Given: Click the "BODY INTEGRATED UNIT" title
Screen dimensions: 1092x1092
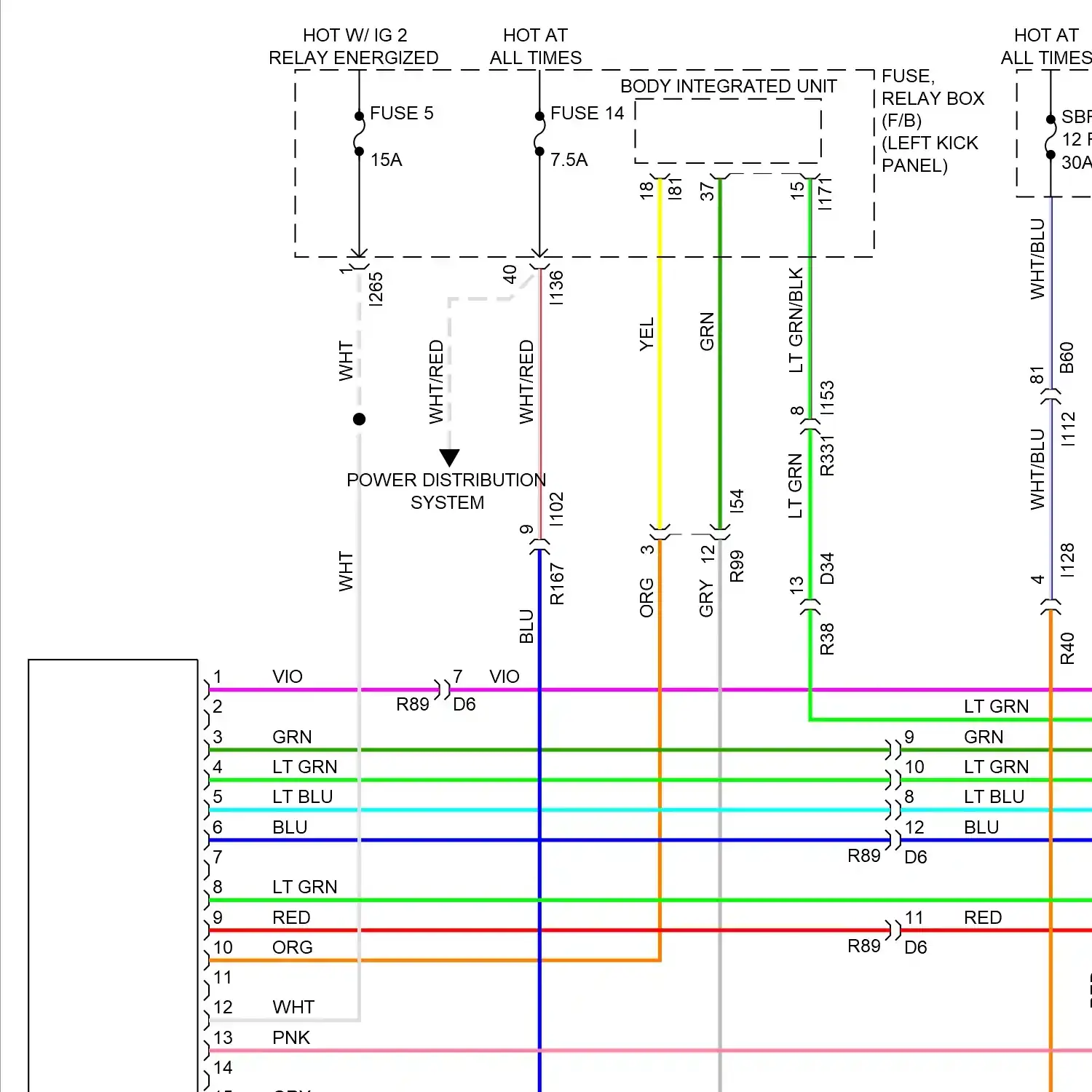Looking at the screenshot, I should [x=729, y=86].
